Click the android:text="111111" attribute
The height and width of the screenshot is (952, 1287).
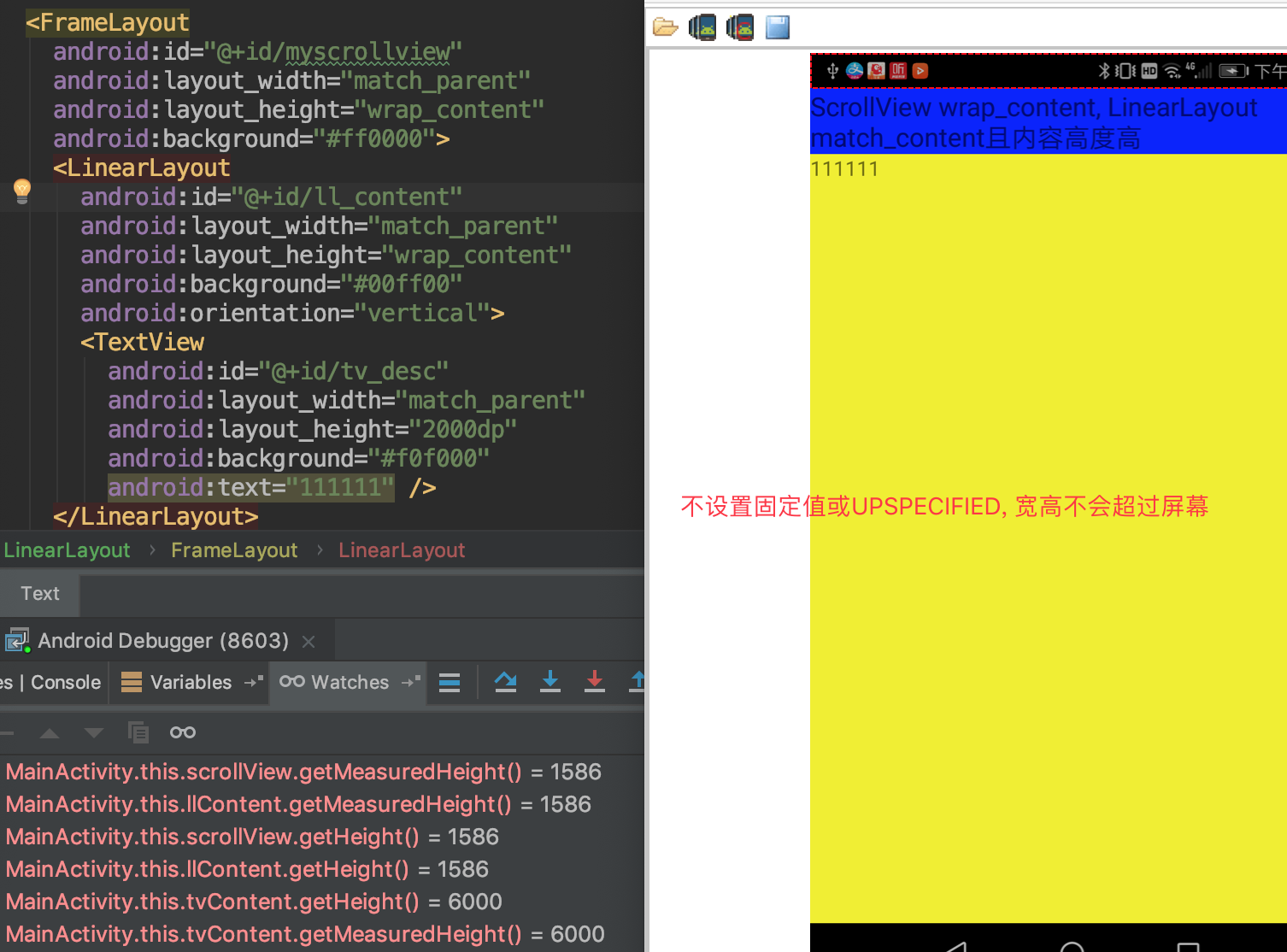point(251,487)
